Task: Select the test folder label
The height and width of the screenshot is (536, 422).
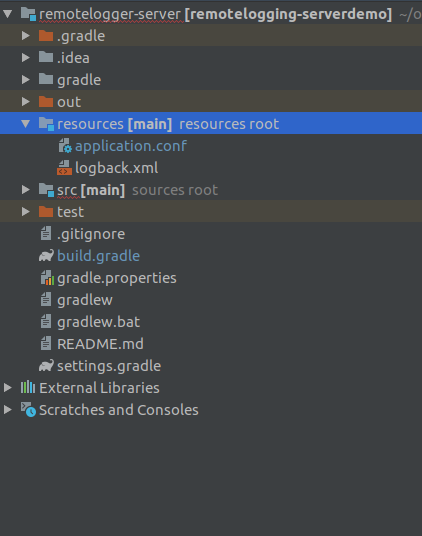Action: tap(70, 212)
